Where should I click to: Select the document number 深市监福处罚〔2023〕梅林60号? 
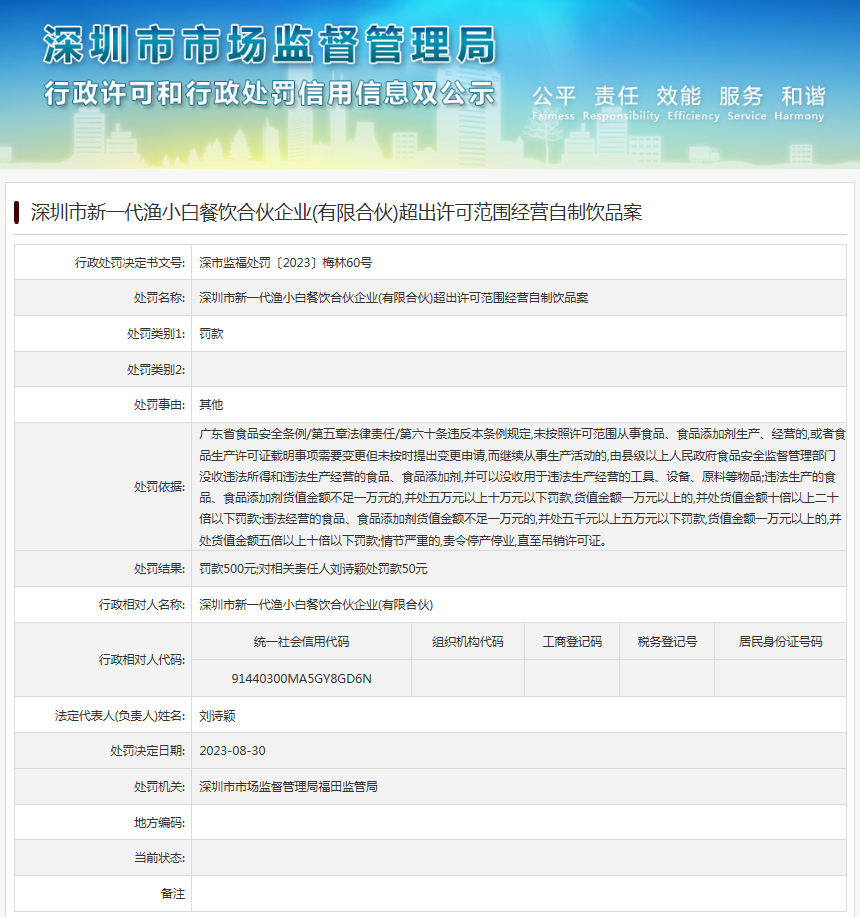point(285,263)
